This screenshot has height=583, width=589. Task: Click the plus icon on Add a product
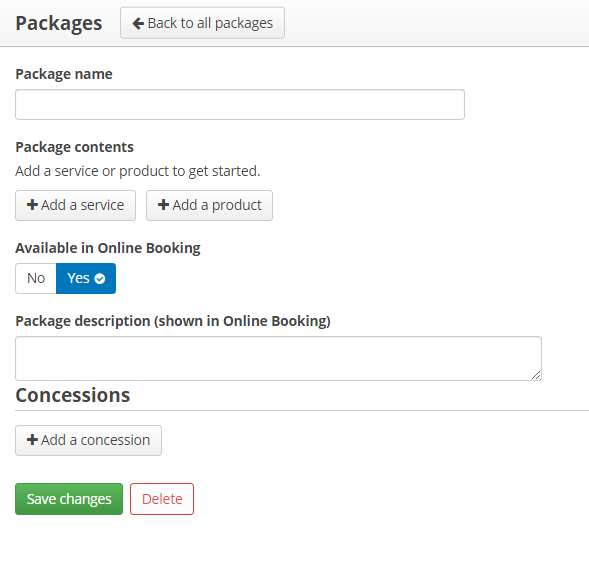click(x=163, y=205)
